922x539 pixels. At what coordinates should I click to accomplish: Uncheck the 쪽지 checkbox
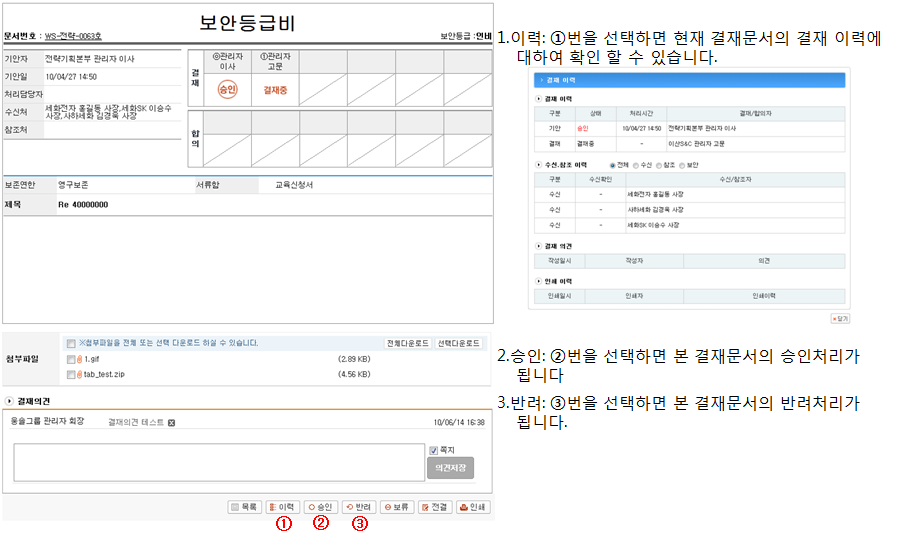[x=433, y=450]
